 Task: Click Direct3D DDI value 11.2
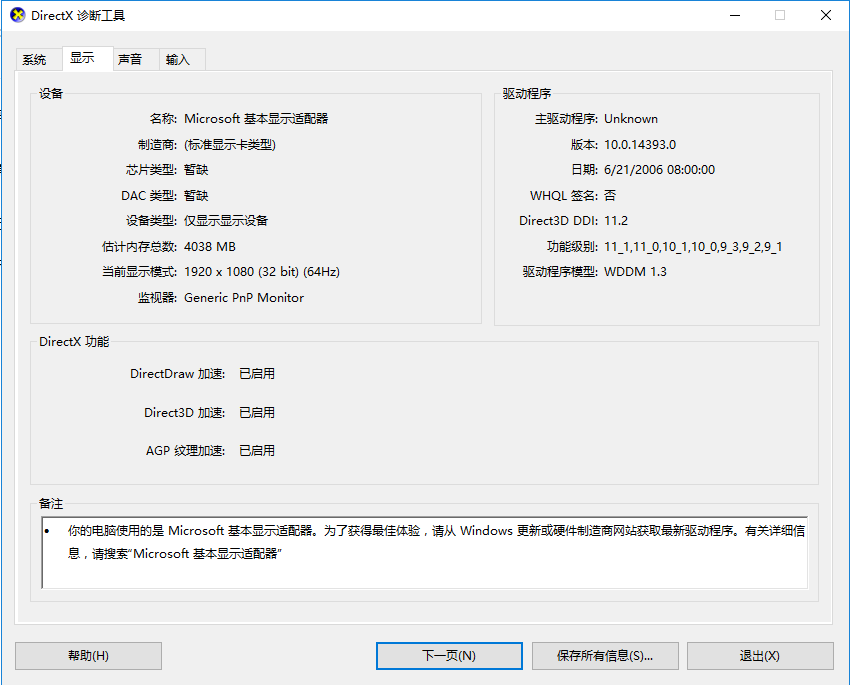[x=616, y=221]
